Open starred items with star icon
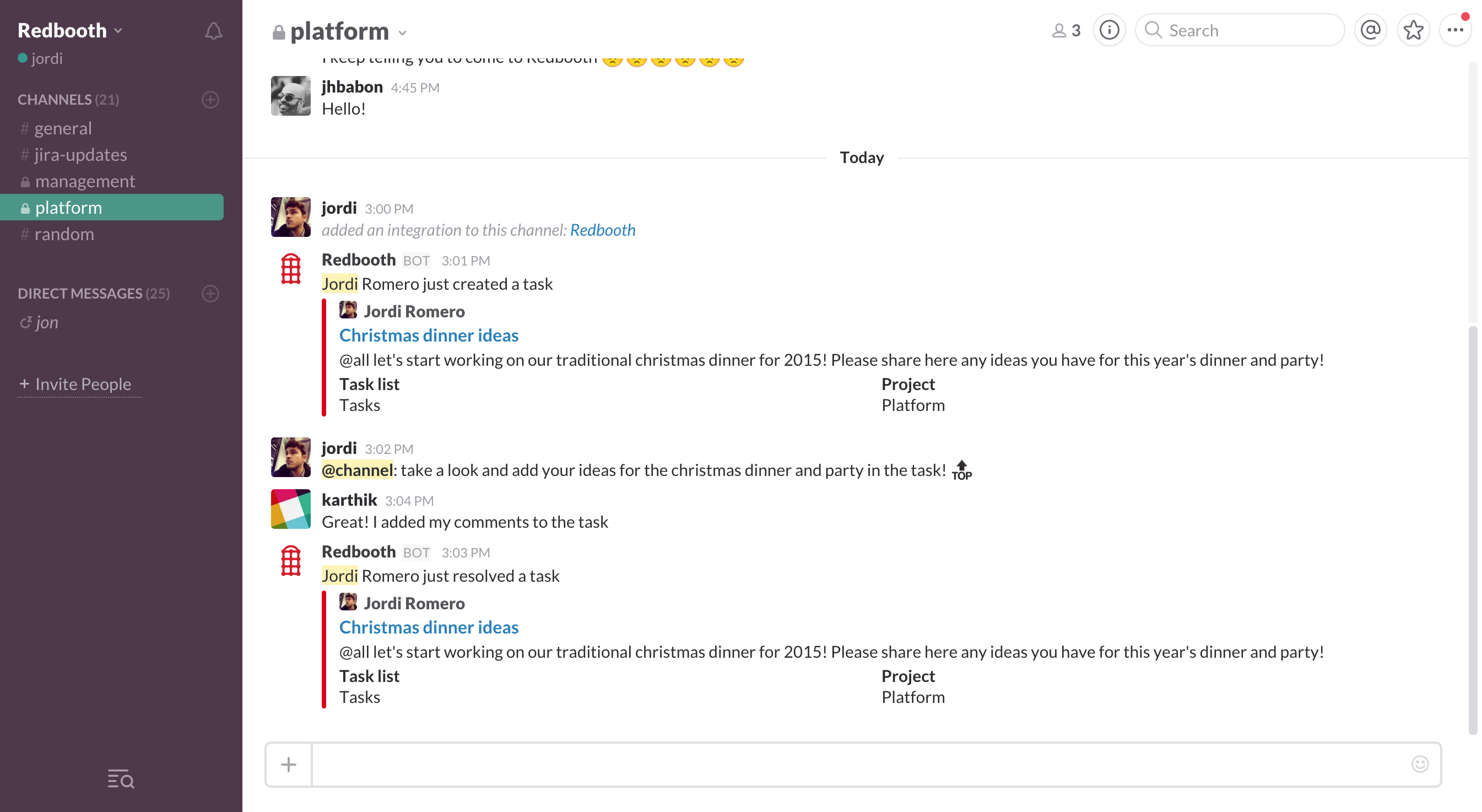 pyautogui.click(x=1413, y=30)
